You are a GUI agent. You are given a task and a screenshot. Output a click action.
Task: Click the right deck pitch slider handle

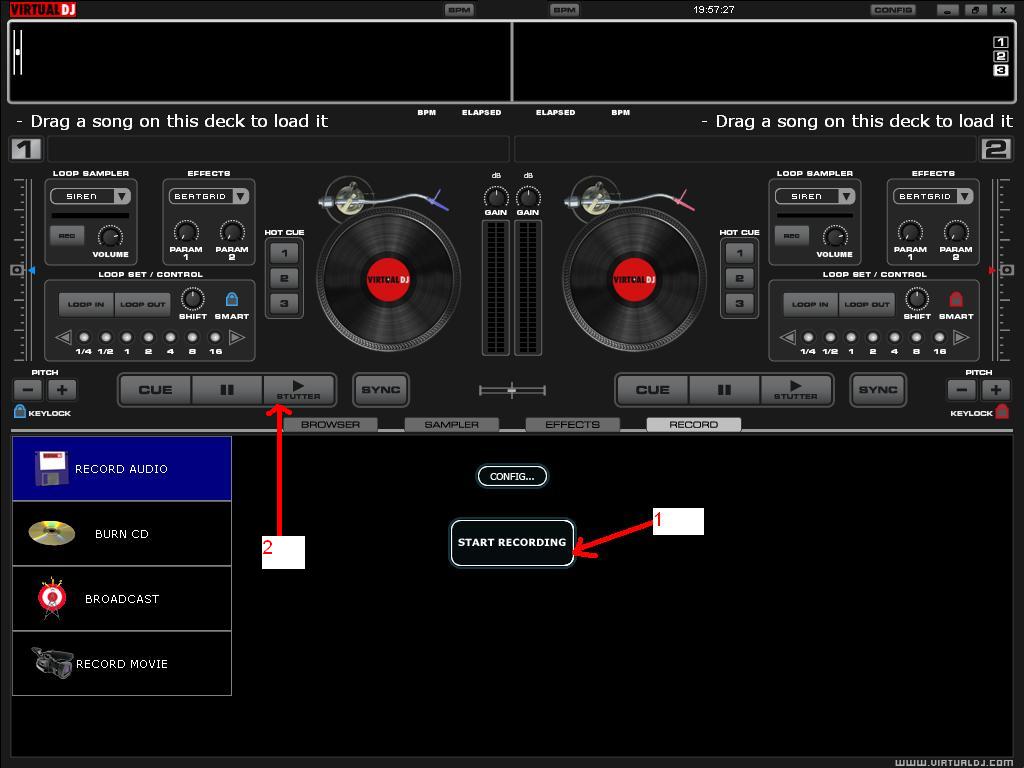[1007, 270]
